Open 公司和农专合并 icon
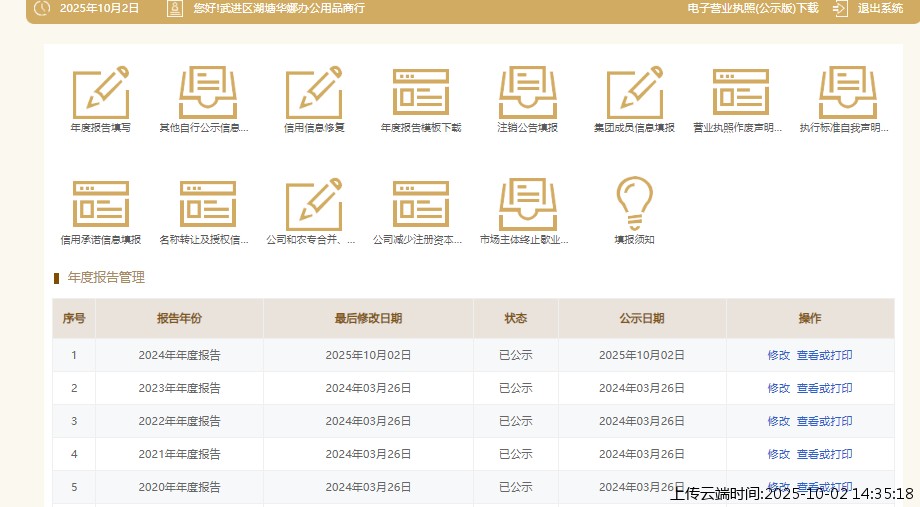The image size is (920, 507). pos(314,206)
